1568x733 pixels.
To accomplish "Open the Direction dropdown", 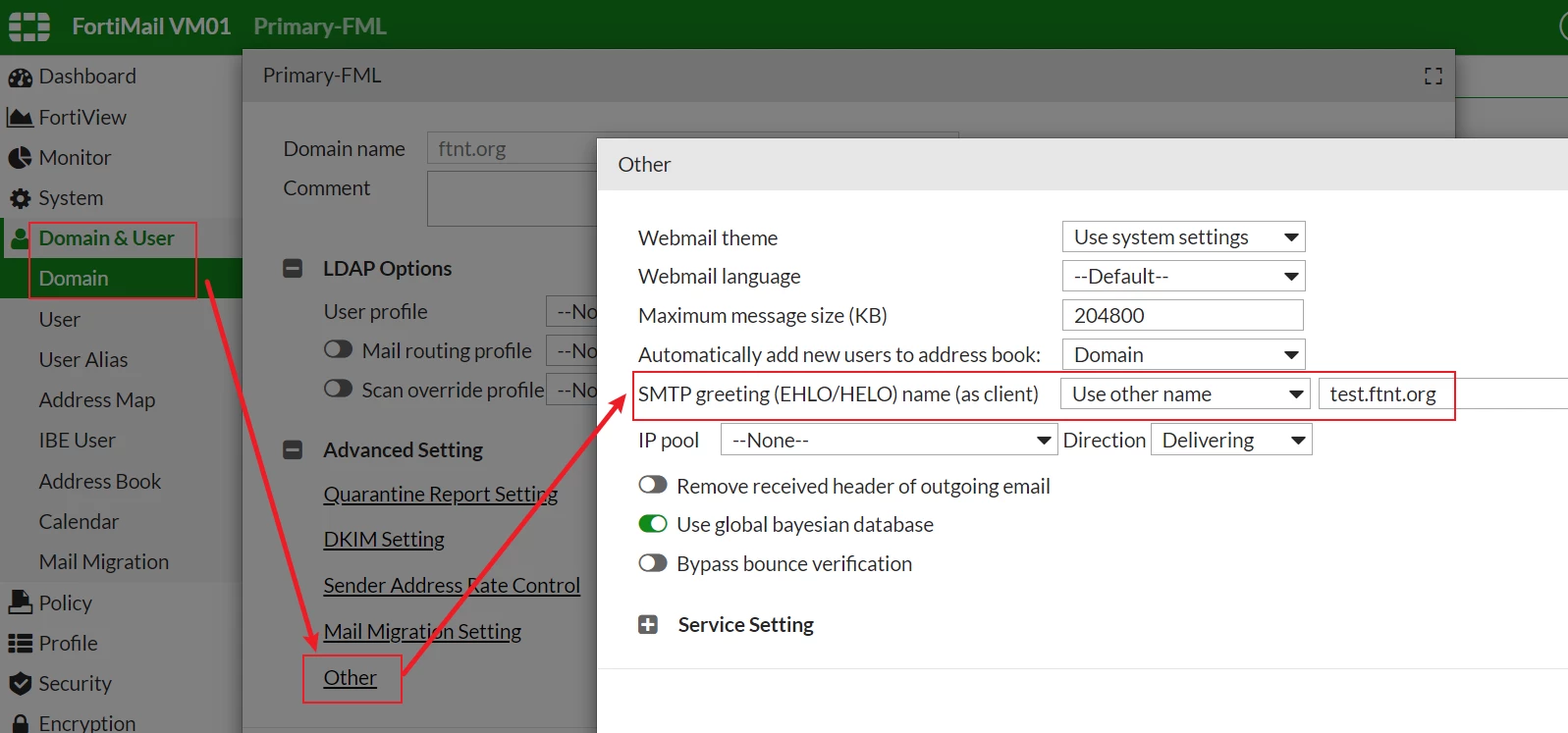I will coord(1231,440).
